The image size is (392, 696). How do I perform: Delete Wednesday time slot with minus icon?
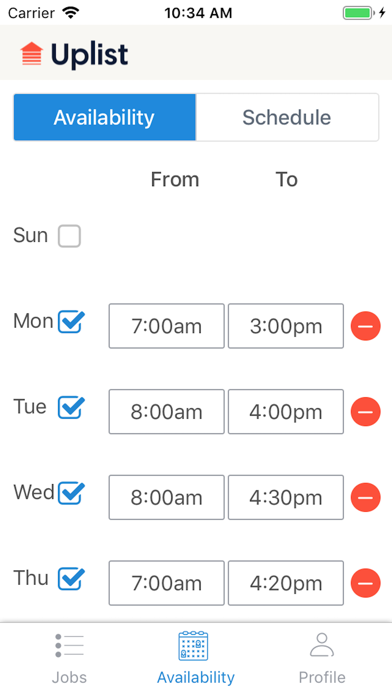point(365,497)
